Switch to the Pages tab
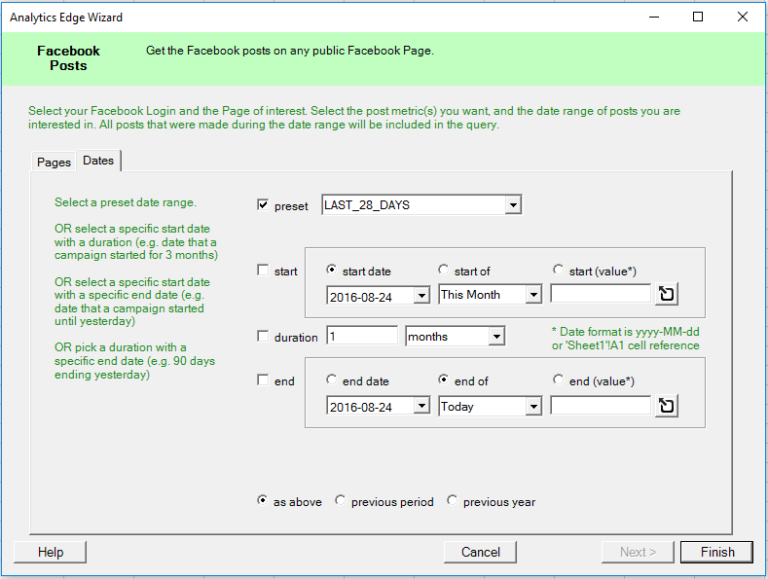Viewport: 768px width, 579px height. pos(54,162)
